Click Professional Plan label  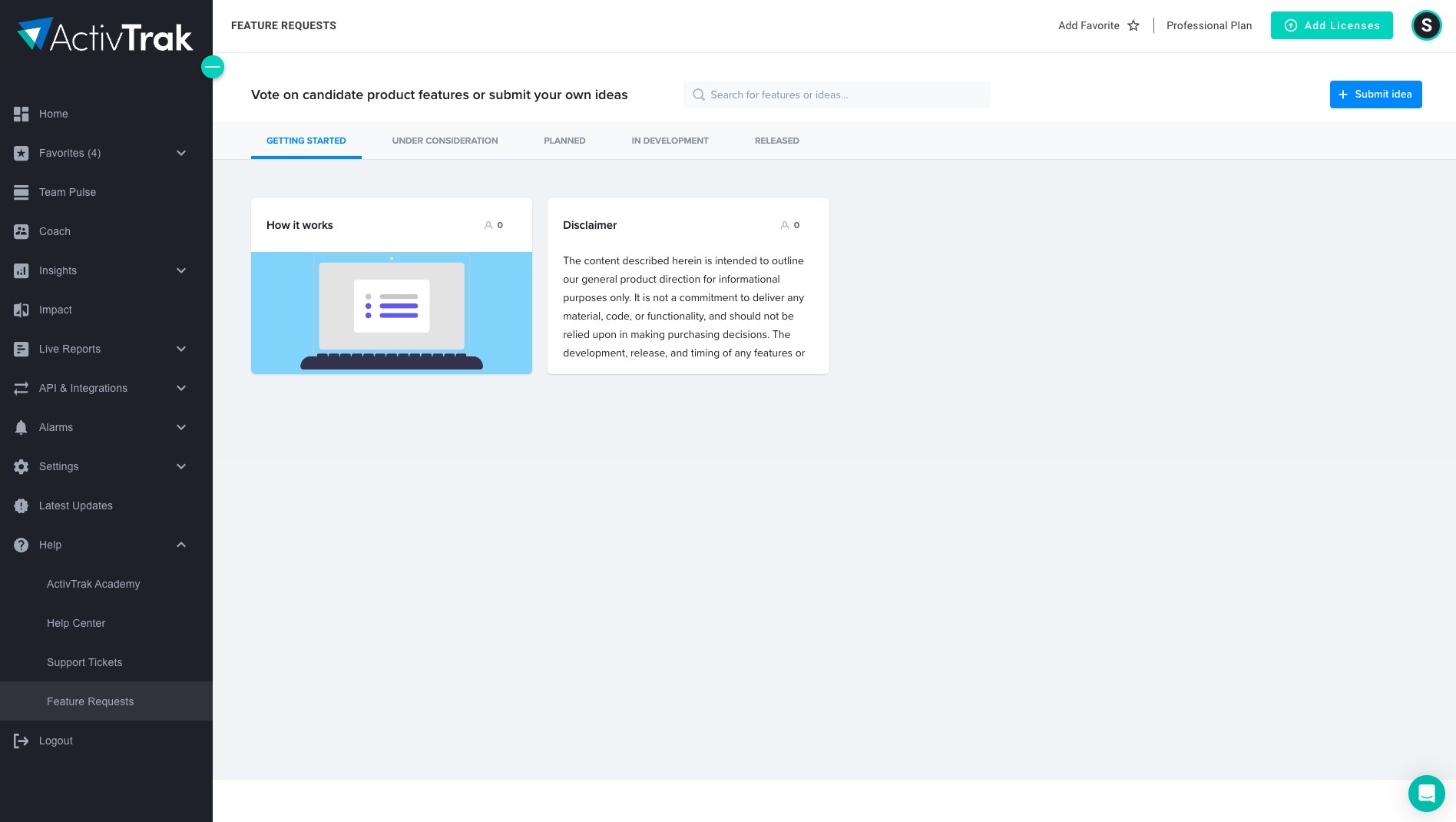point(1209,25)
